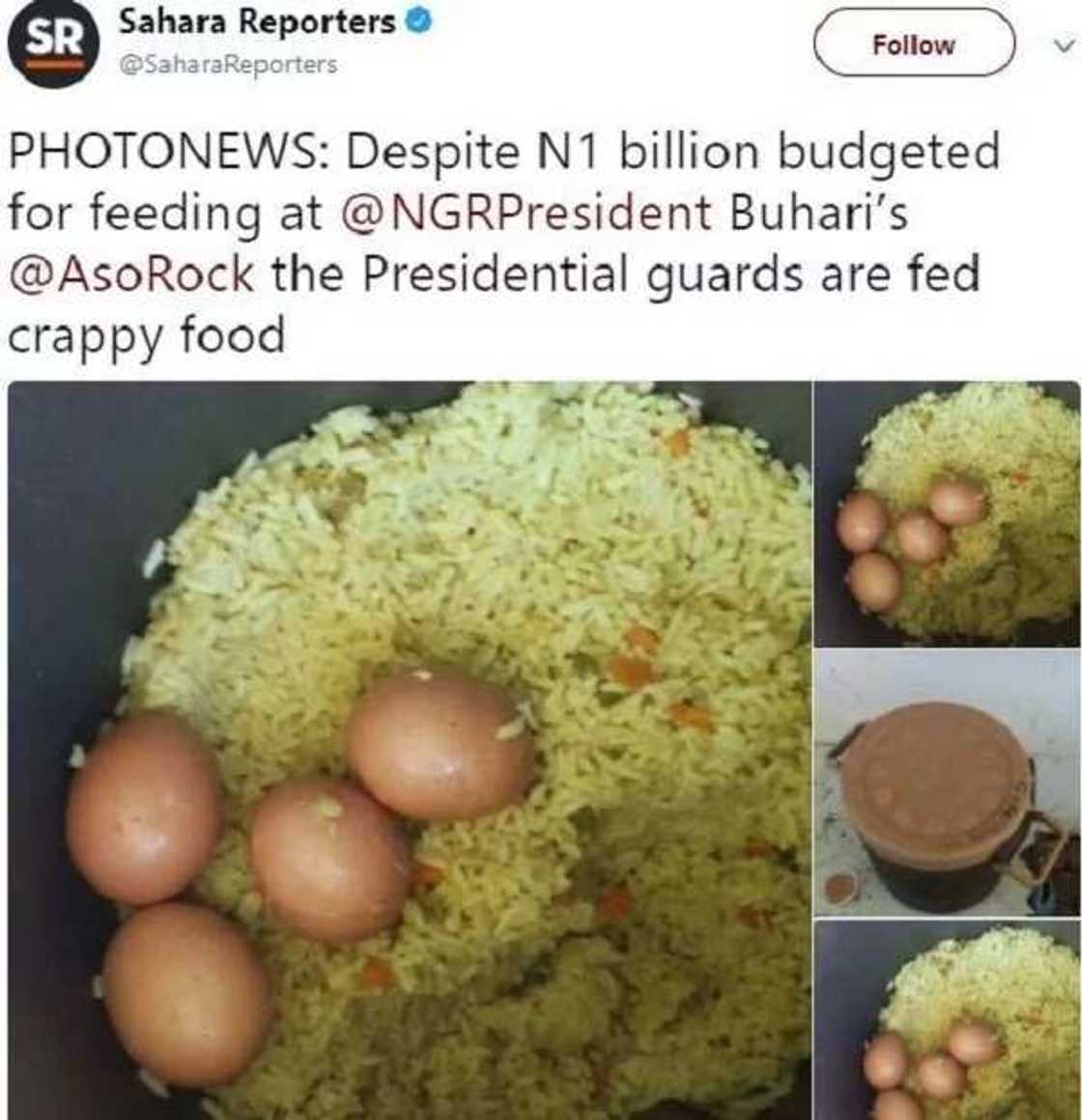Open the Sahara Reporters display name
The height and width of the screenshot is (1120, 1082).
click(x=256, y=22)
